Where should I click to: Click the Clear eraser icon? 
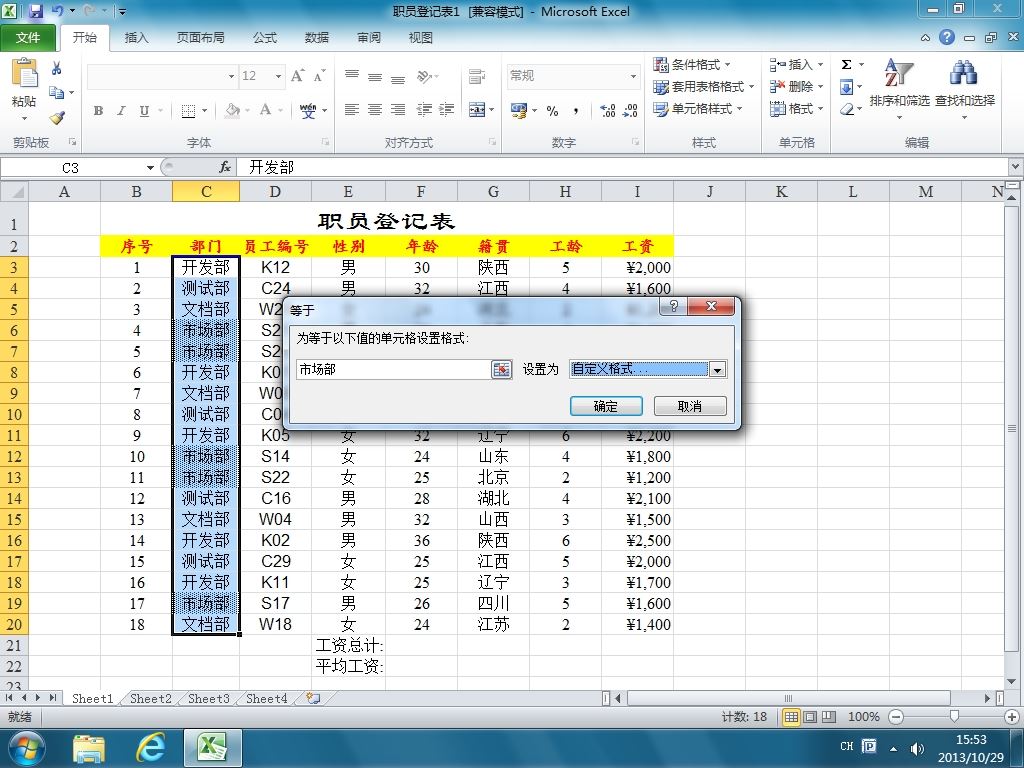[846, 108]
